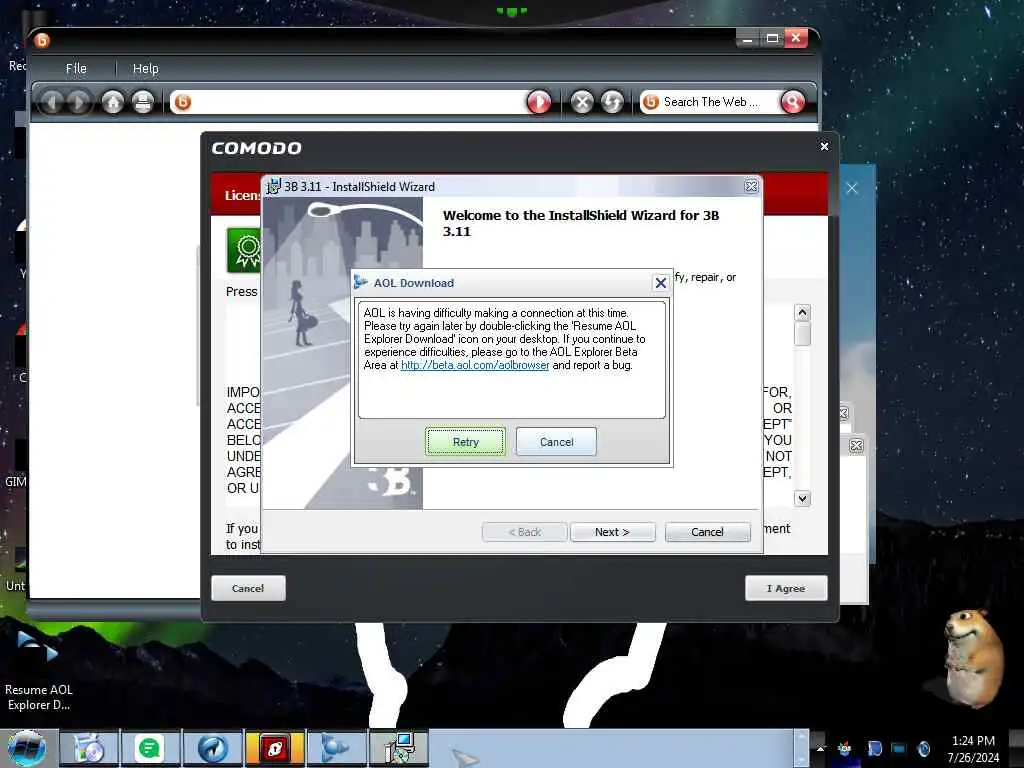1024x768 pixels.
Task: Maximize the browser window
Action: pyautogui.click(x=772, y=39)
